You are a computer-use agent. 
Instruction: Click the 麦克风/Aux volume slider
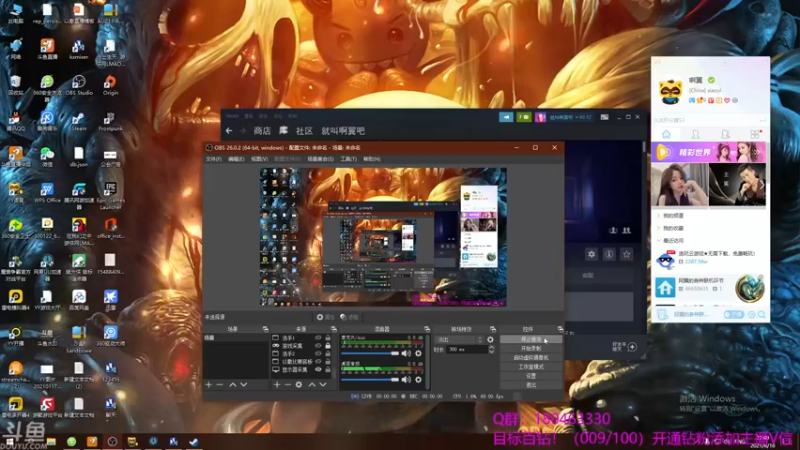coord(370,353)
